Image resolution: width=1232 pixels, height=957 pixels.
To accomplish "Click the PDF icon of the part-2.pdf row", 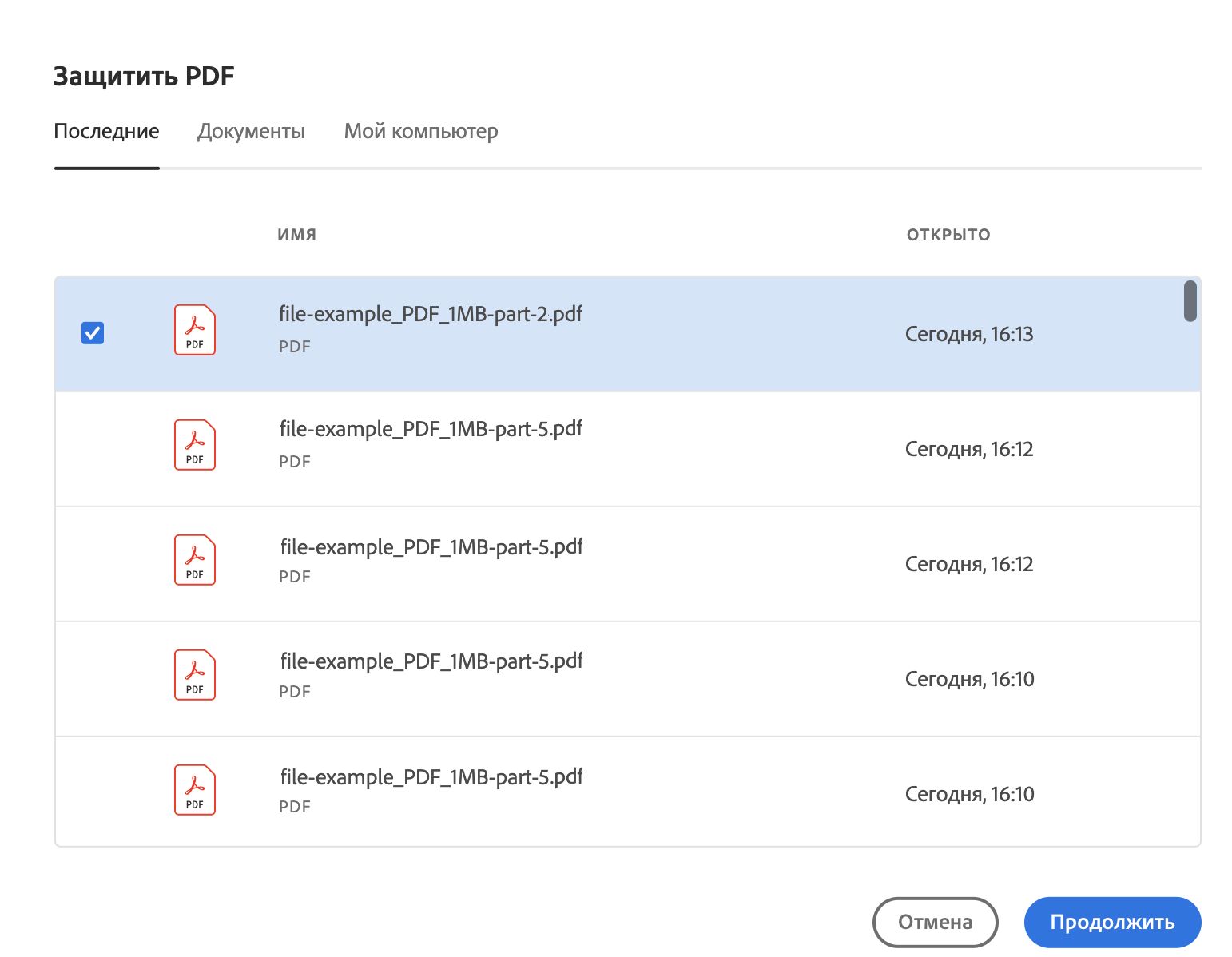I will point(195,329).
